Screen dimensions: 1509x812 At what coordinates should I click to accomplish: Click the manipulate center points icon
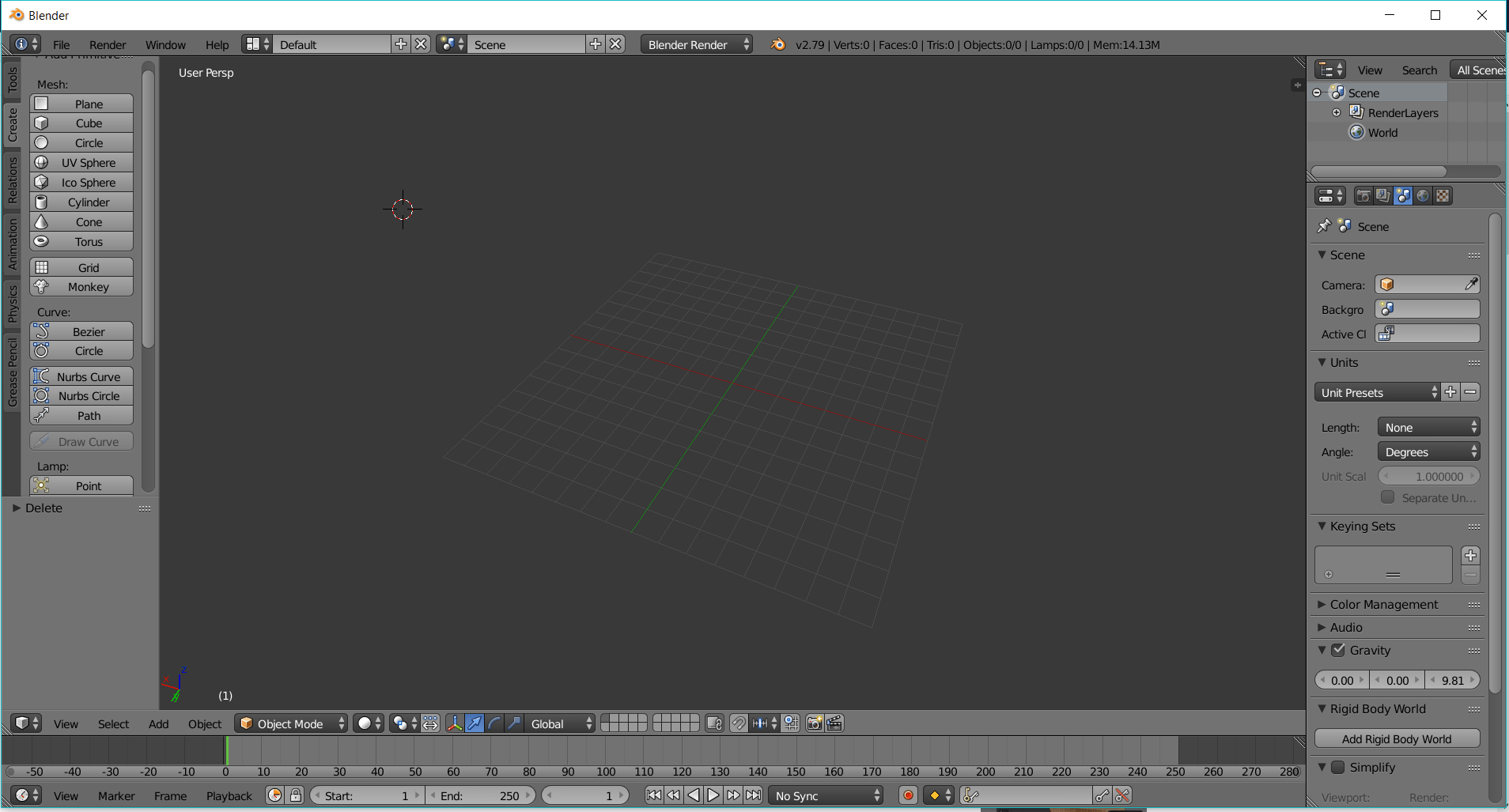430,723
